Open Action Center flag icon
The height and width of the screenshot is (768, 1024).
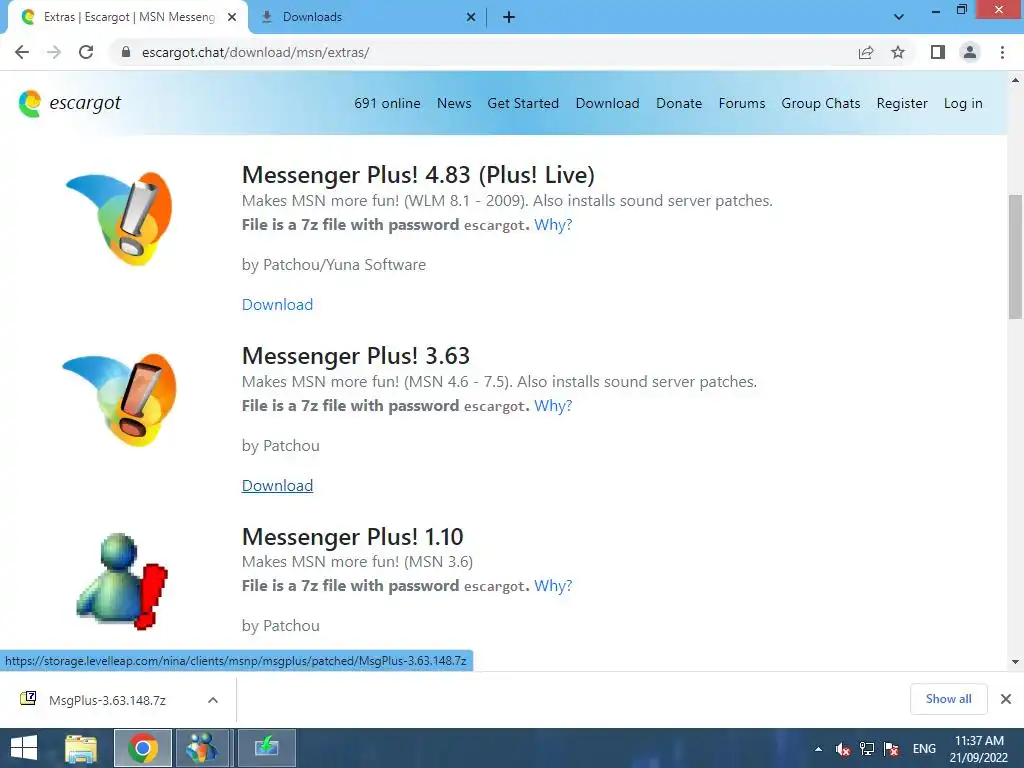tap(891, 749)
